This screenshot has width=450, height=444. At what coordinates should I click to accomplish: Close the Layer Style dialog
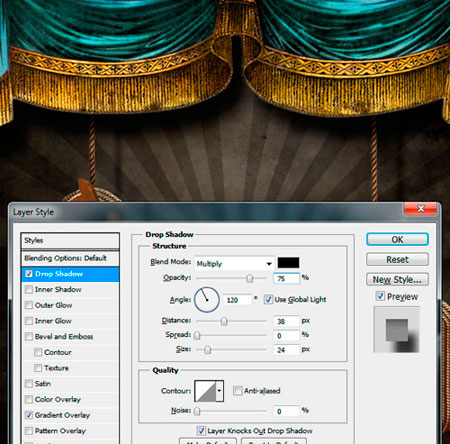coord(421,209)
